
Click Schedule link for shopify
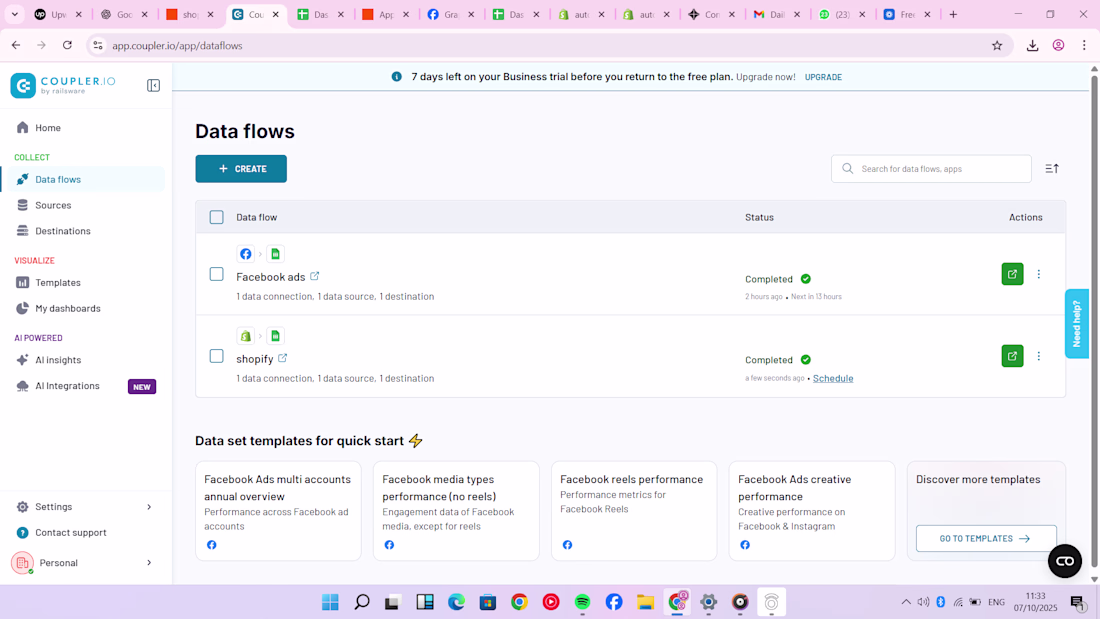point(833,378)
